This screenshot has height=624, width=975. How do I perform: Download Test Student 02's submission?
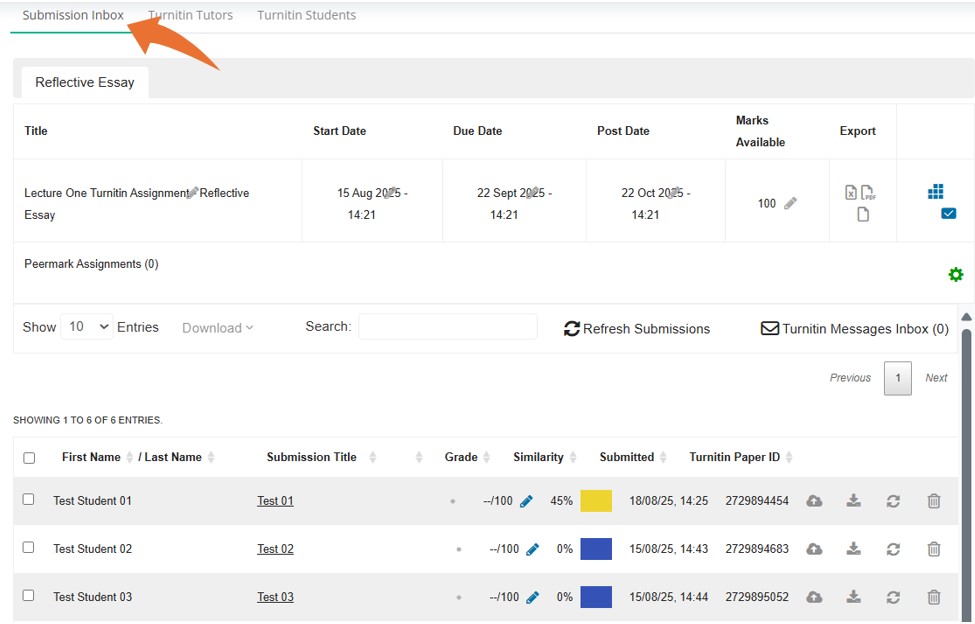[x=853, y=549]
